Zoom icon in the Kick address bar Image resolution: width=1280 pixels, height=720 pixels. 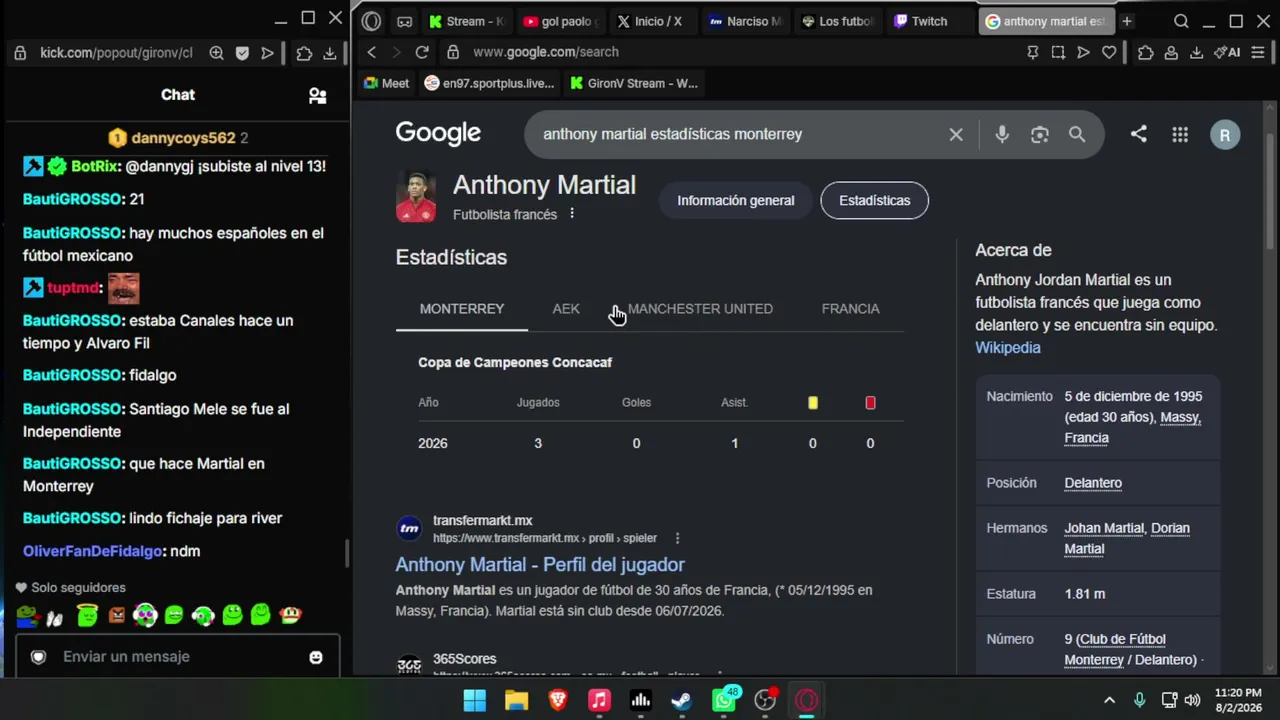[x=216, y=53]
